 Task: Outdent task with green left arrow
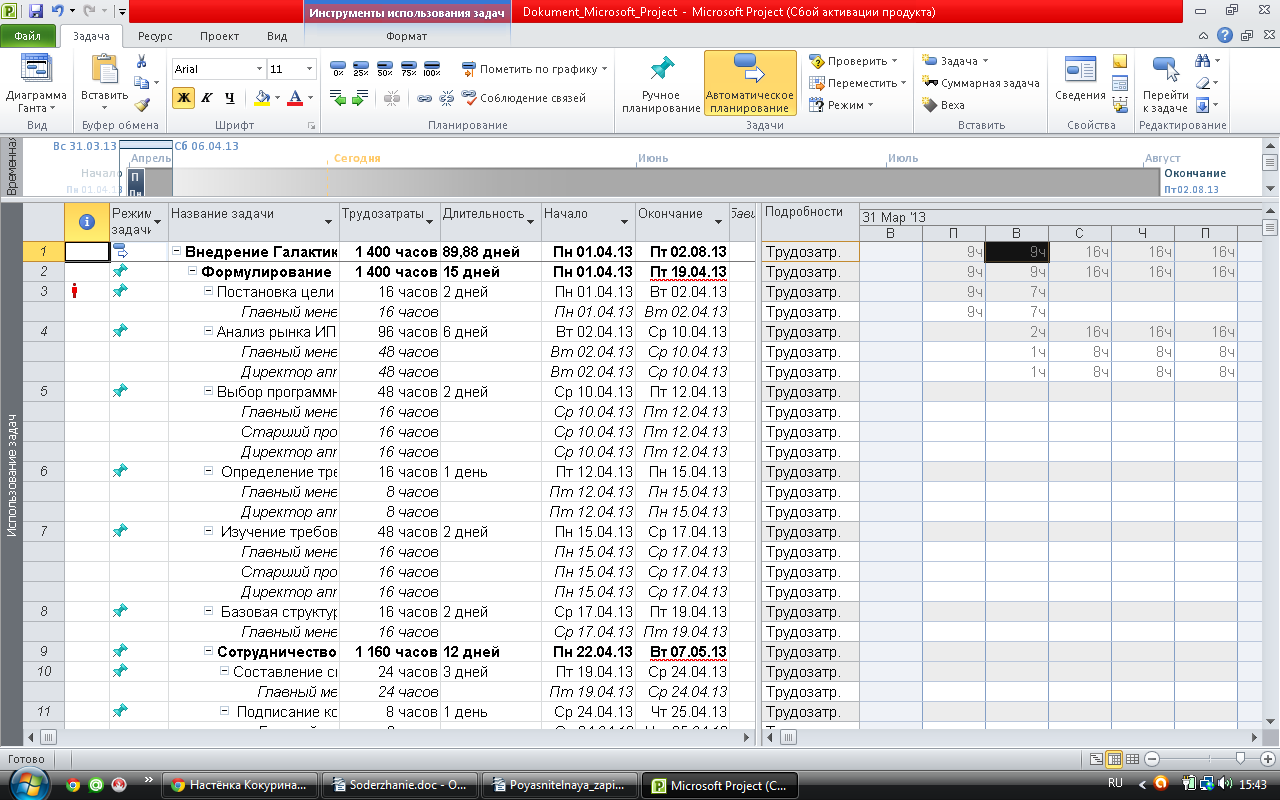338,98
